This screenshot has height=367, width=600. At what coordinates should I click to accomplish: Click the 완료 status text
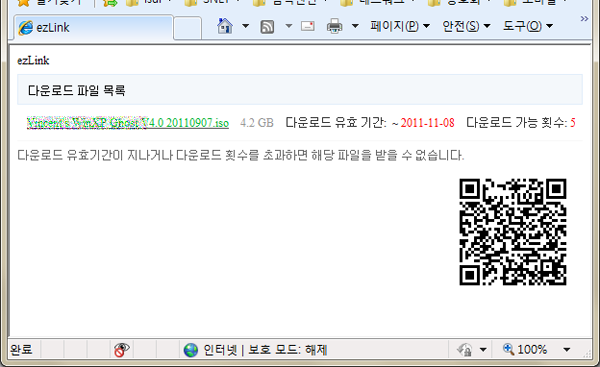[x=21, y=349]
